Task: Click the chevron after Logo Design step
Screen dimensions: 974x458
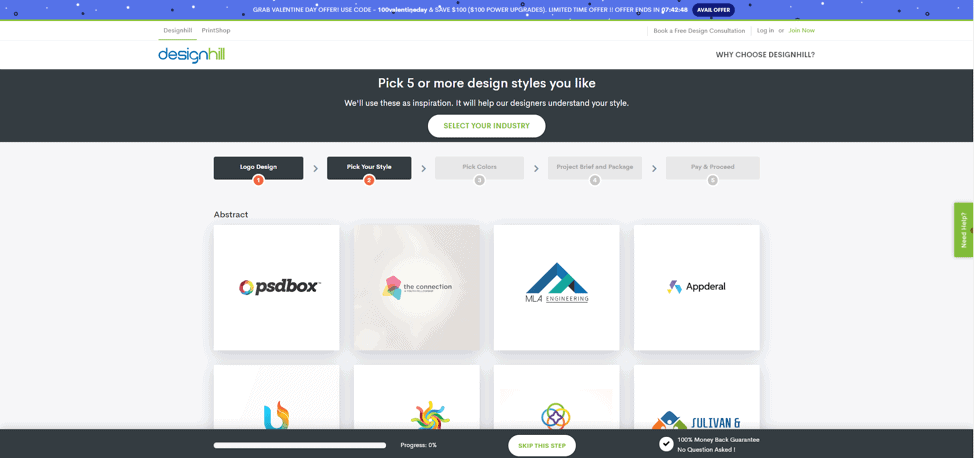Action: (x=316, y=168)
